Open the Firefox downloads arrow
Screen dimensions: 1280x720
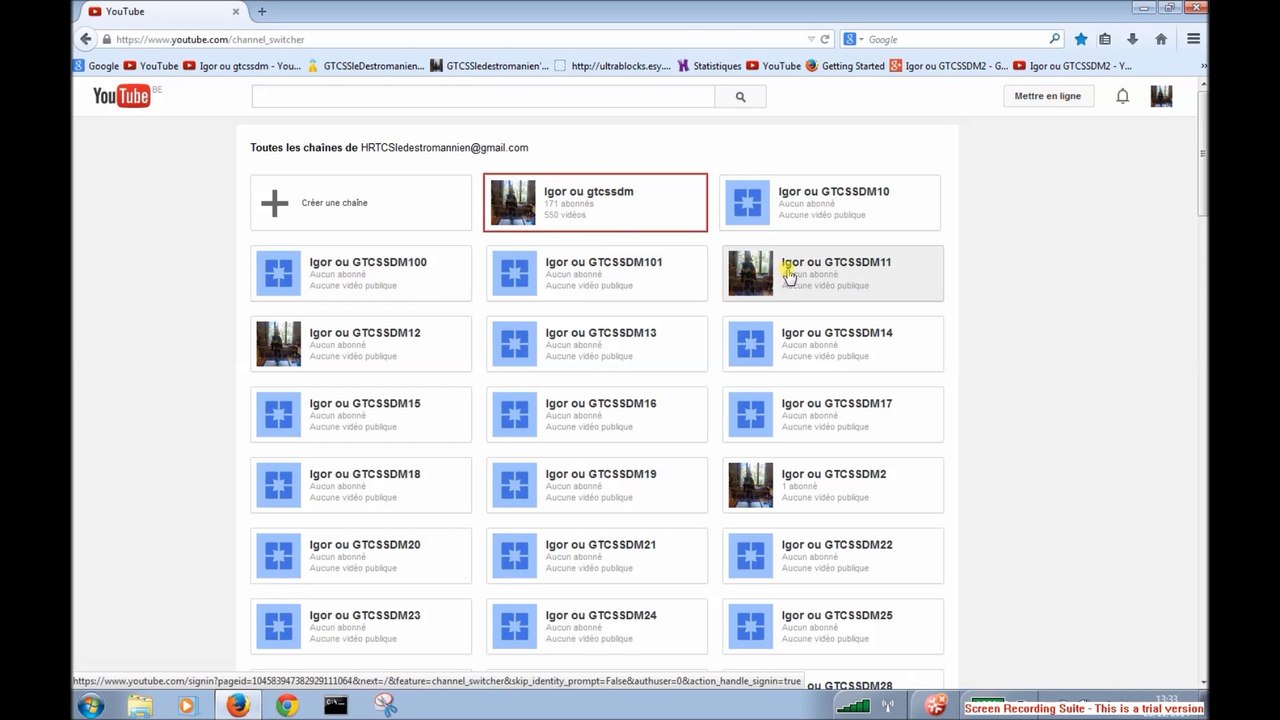(1132, 39)
